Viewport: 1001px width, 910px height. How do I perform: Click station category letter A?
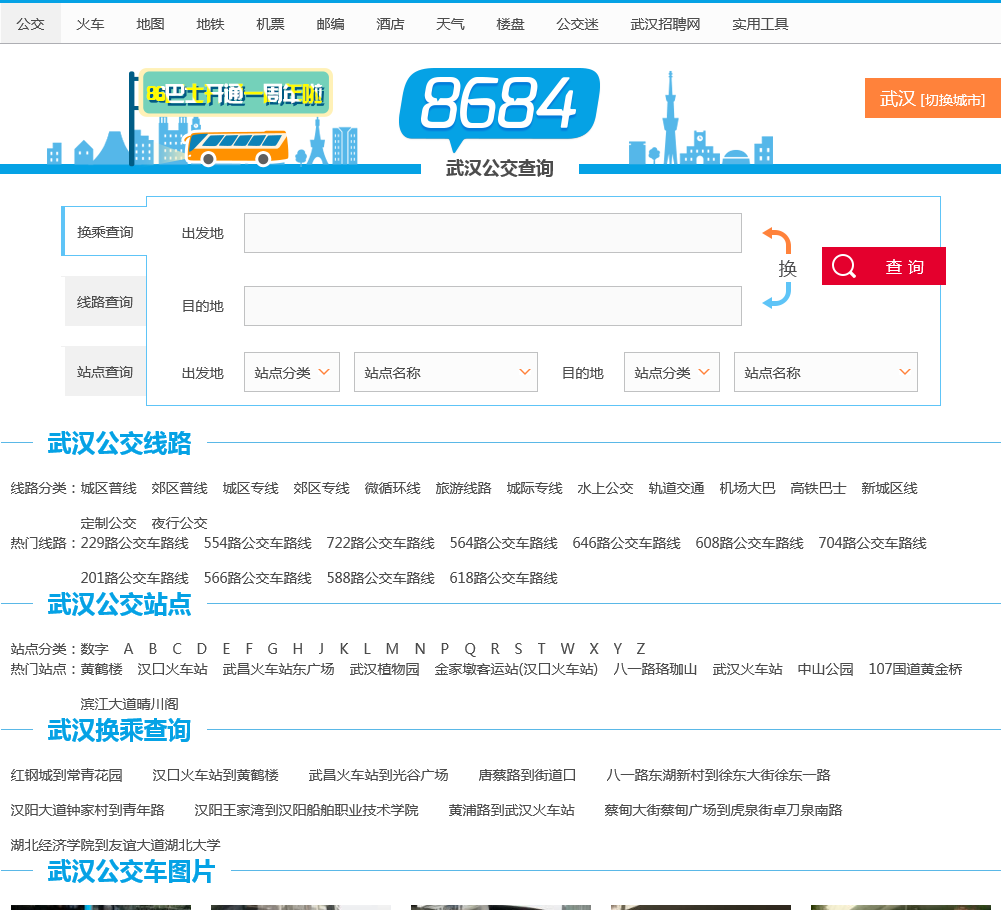pos(128,649)
